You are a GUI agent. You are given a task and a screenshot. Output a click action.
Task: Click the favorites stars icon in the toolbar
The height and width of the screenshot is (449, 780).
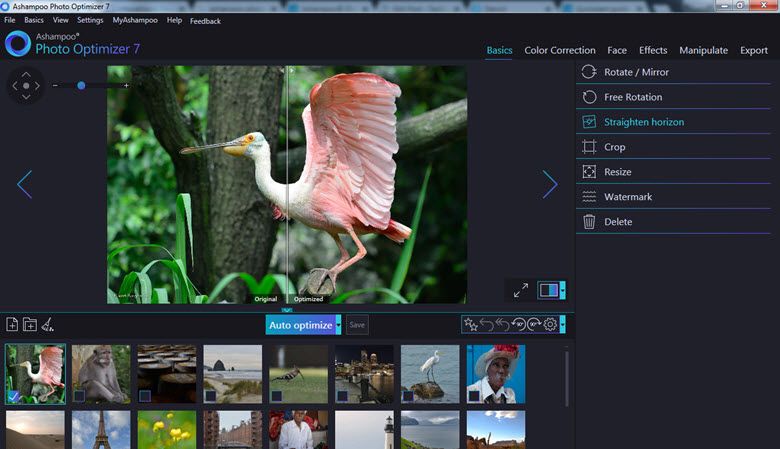click(471, 325)
